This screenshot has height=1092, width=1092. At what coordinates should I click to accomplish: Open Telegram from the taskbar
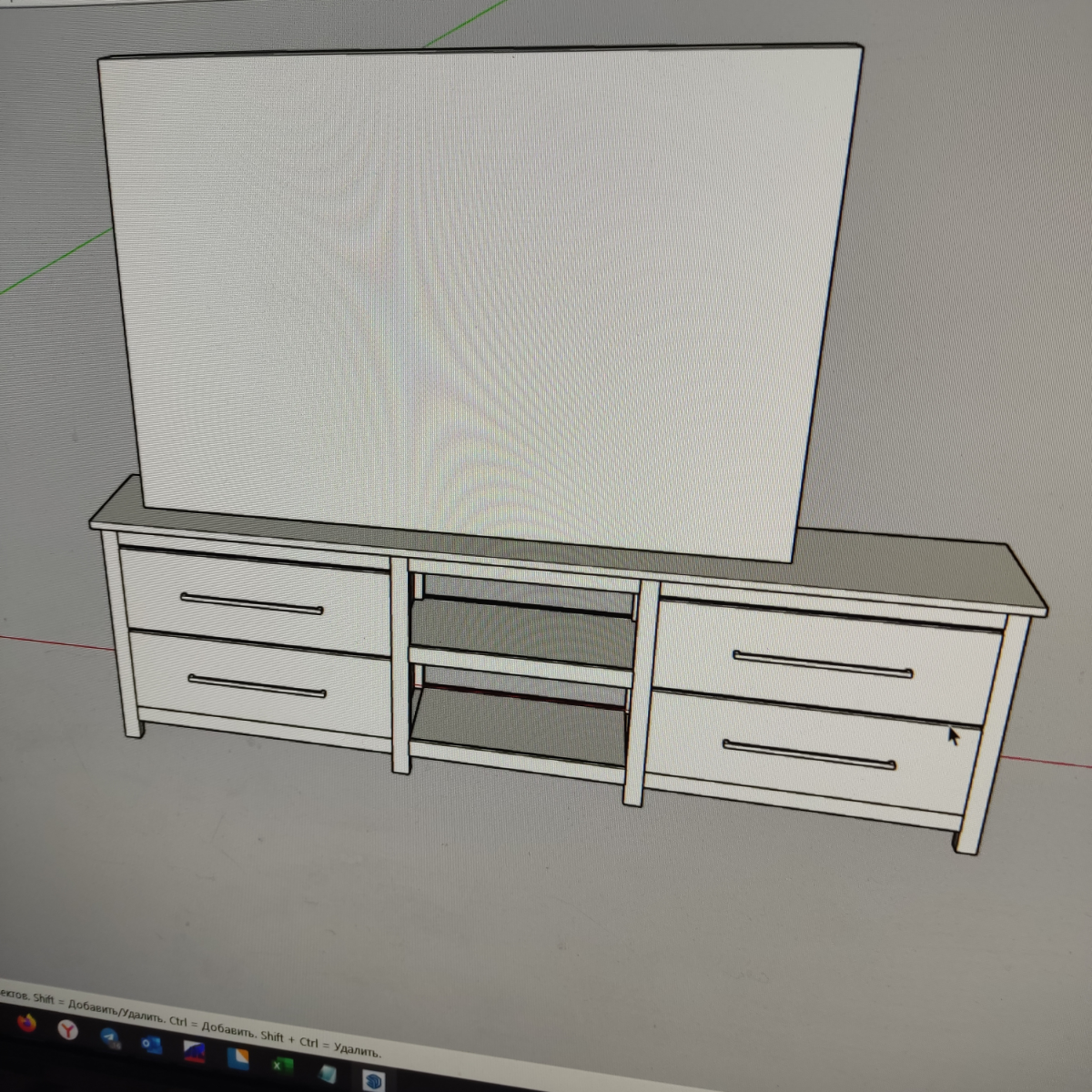click(110, 1037)
